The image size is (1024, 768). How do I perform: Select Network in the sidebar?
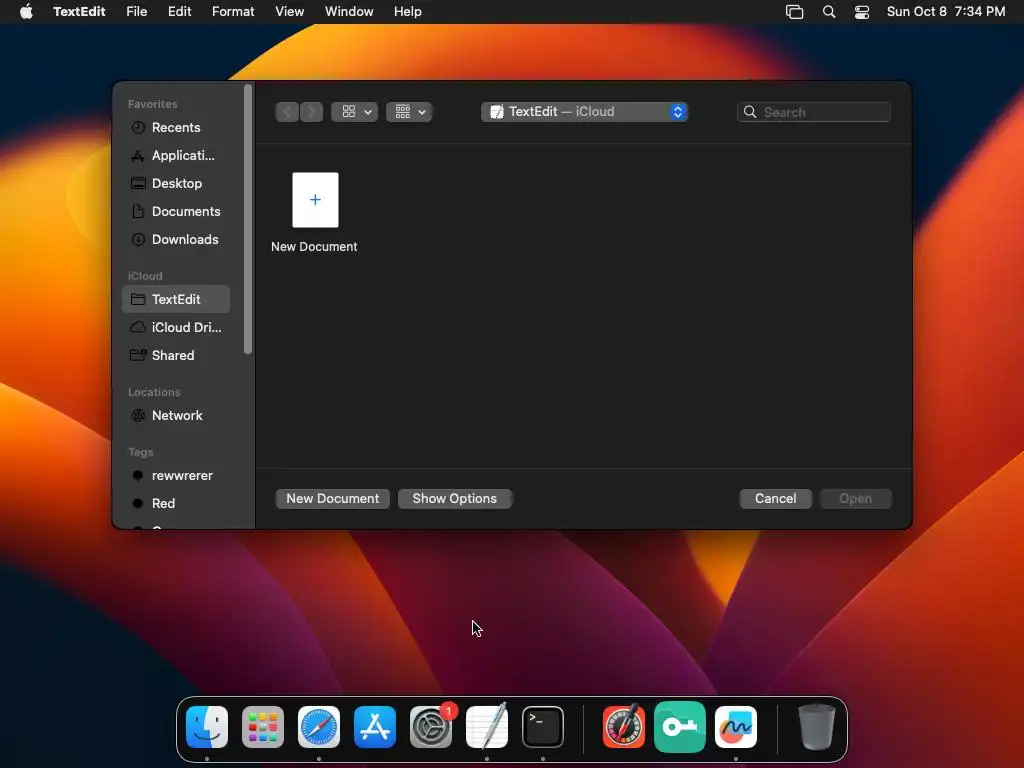(176, 415)
